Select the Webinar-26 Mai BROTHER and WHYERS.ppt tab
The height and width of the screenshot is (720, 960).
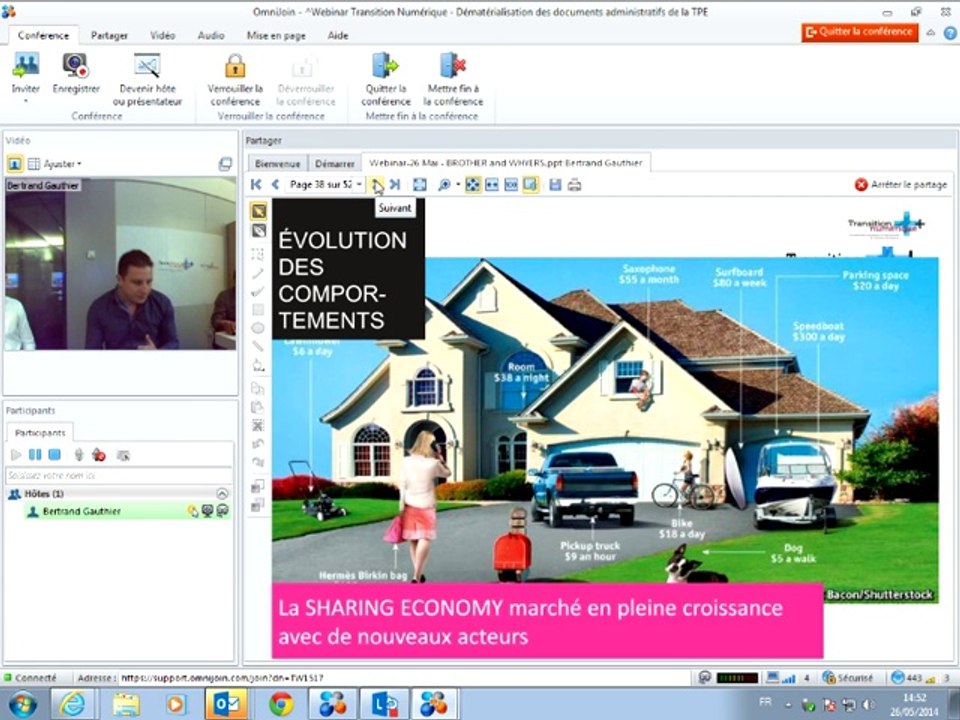tap(506, 163)
